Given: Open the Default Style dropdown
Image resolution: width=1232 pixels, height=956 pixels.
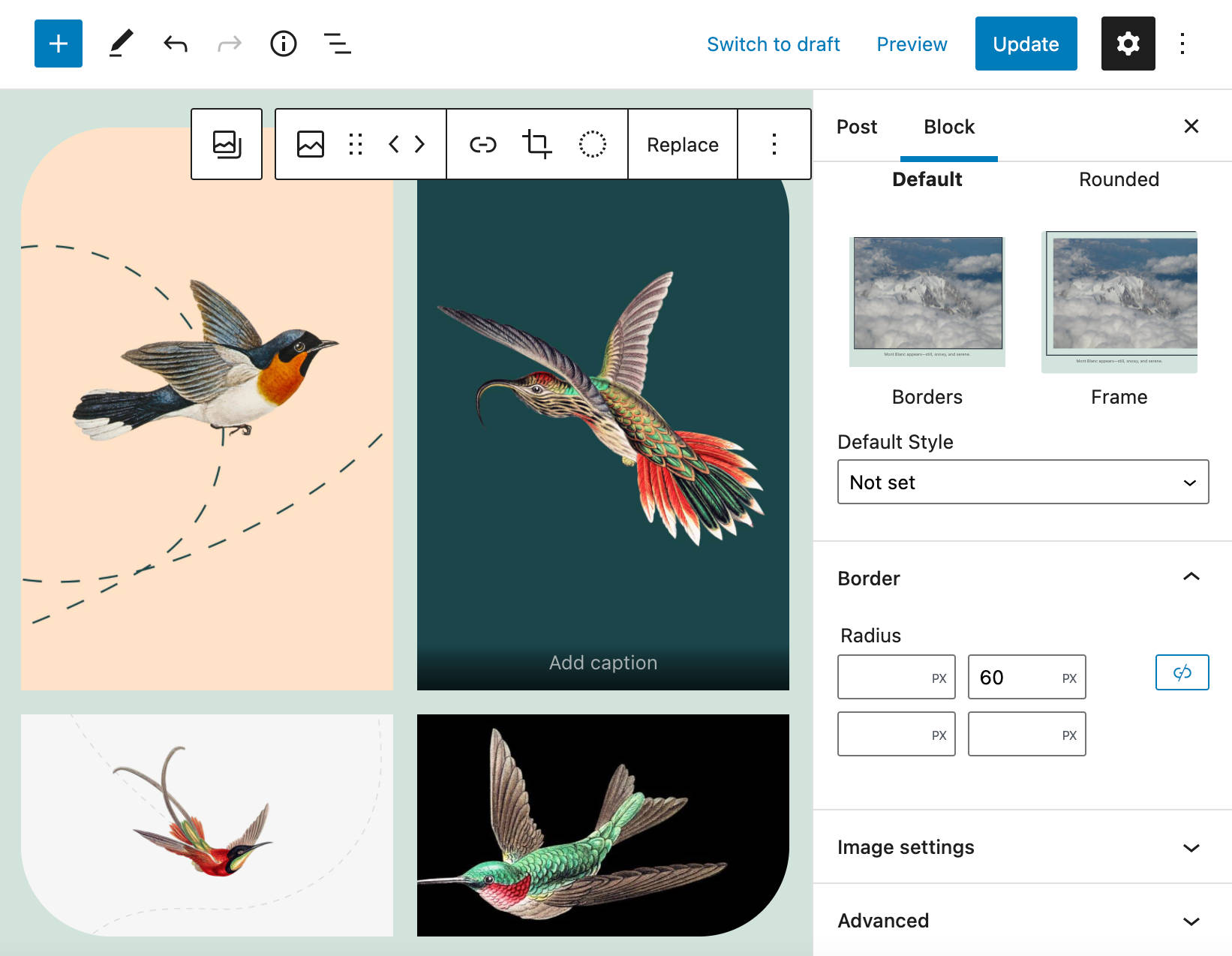Looking at the screenshot, I should point(1023,482).
